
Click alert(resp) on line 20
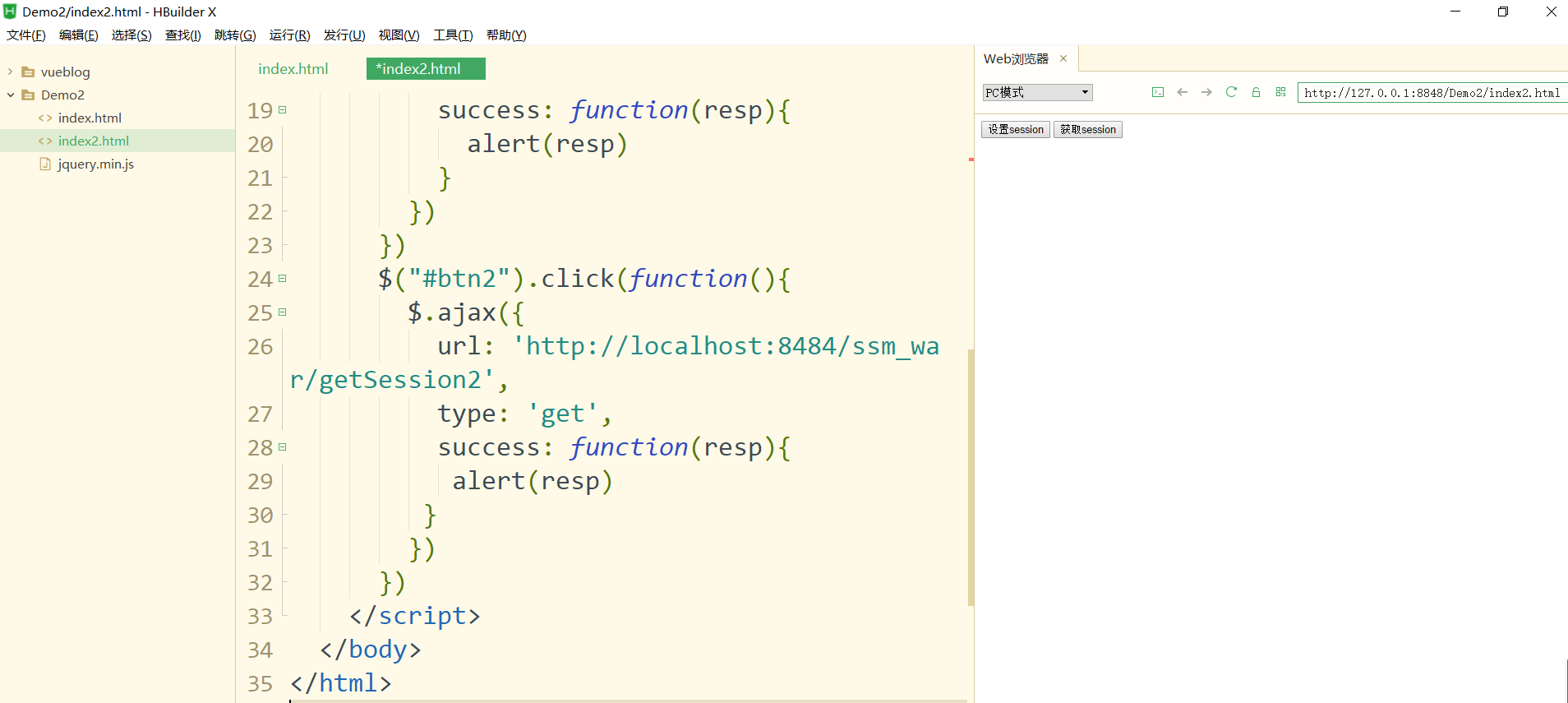click(x=547, y=144)
